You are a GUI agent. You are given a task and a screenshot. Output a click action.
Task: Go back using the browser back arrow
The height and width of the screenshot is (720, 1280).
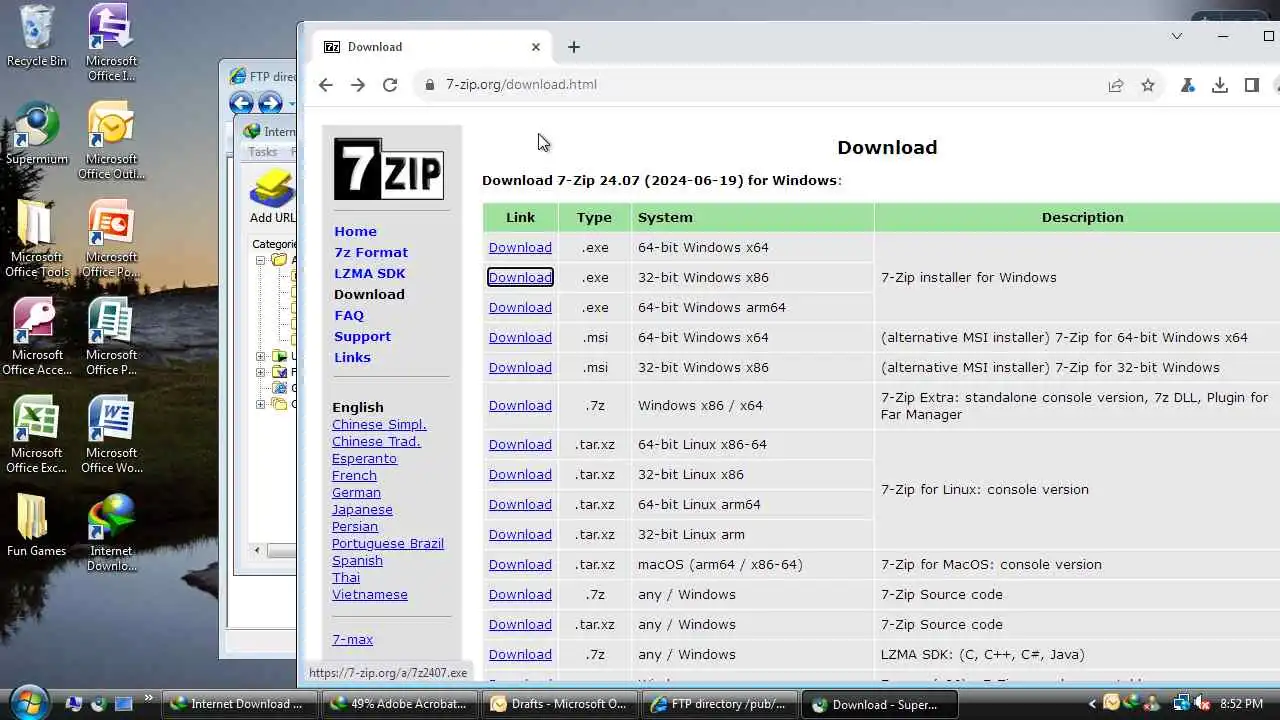pyautogui.click(x=326, y=85)
